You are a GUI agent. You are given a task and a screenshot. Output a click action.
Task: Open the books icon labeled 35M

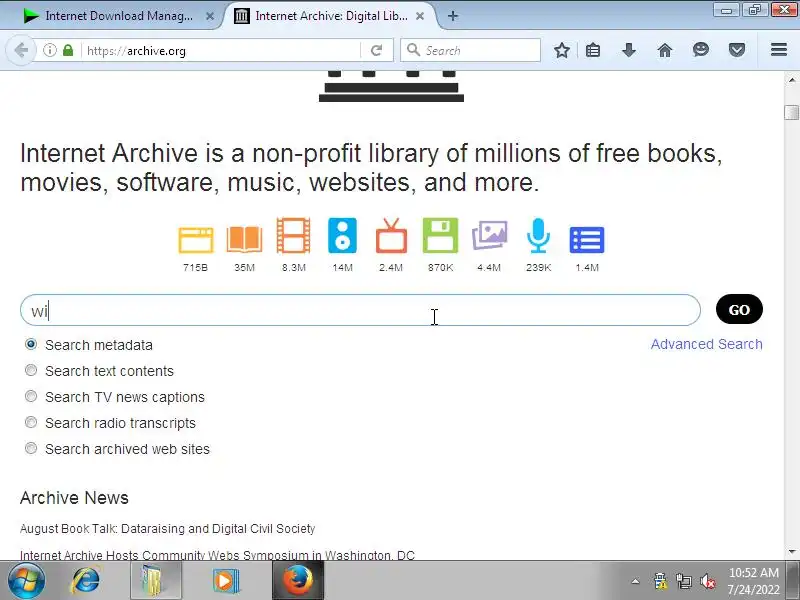coord(244,239)
